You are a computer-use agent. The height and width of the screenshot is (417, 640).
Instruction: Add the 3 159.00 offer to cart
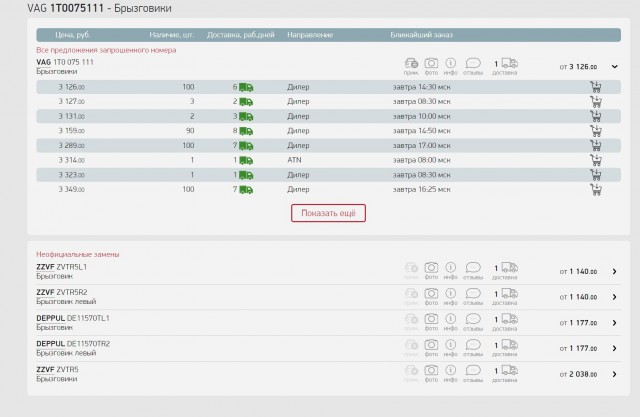click(x=596, y=131)
